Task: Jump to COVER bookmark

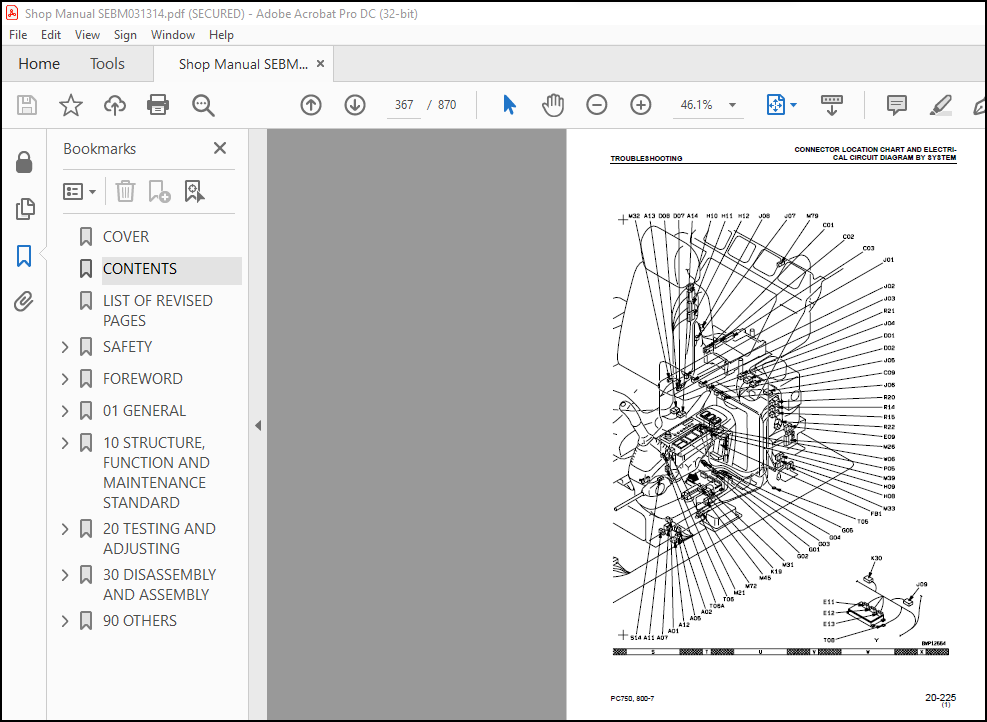Action: pyautogui.click(x=126, y=237)
